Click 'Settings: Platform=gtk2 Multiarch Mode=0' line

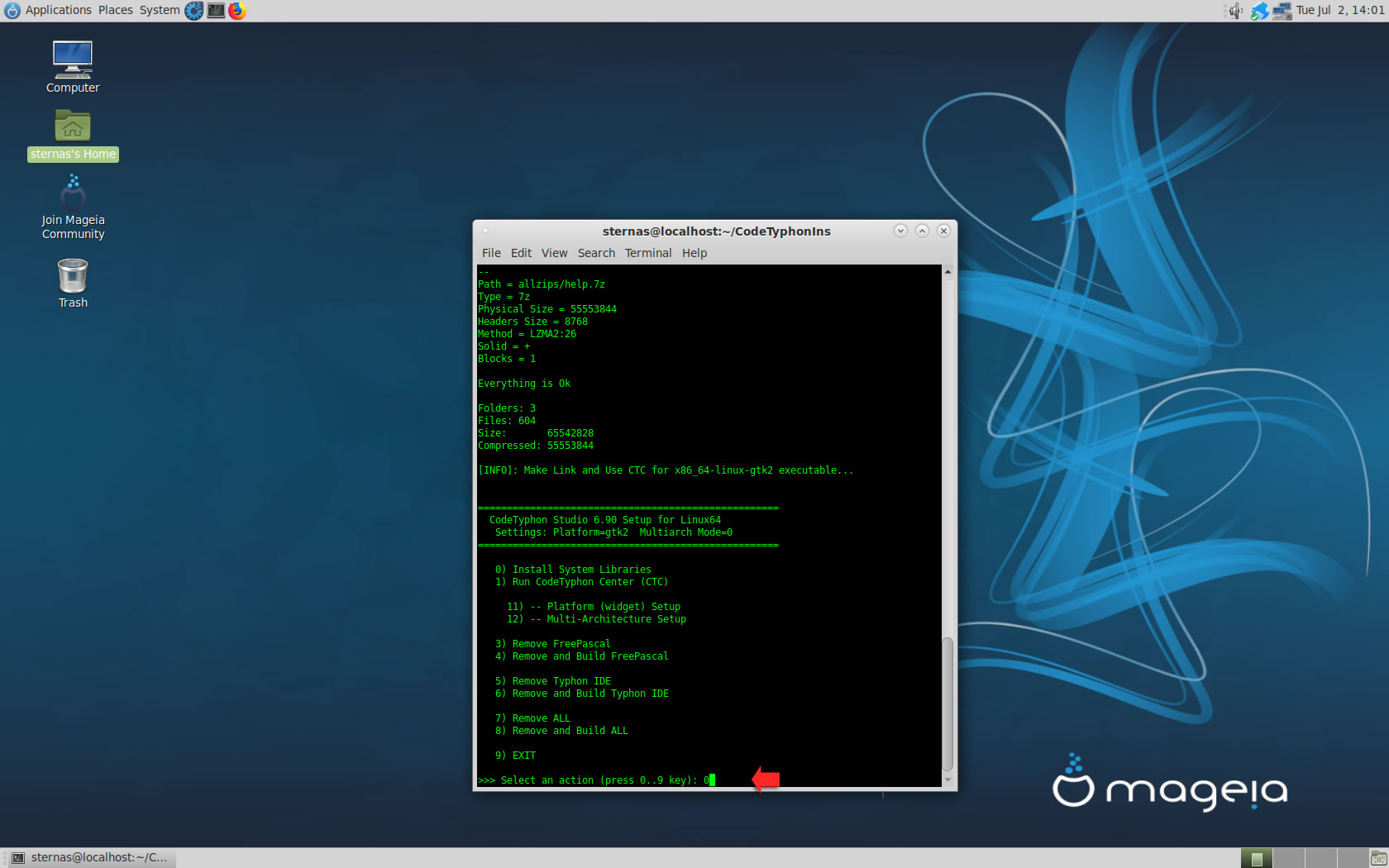click(x=613, y=532)
